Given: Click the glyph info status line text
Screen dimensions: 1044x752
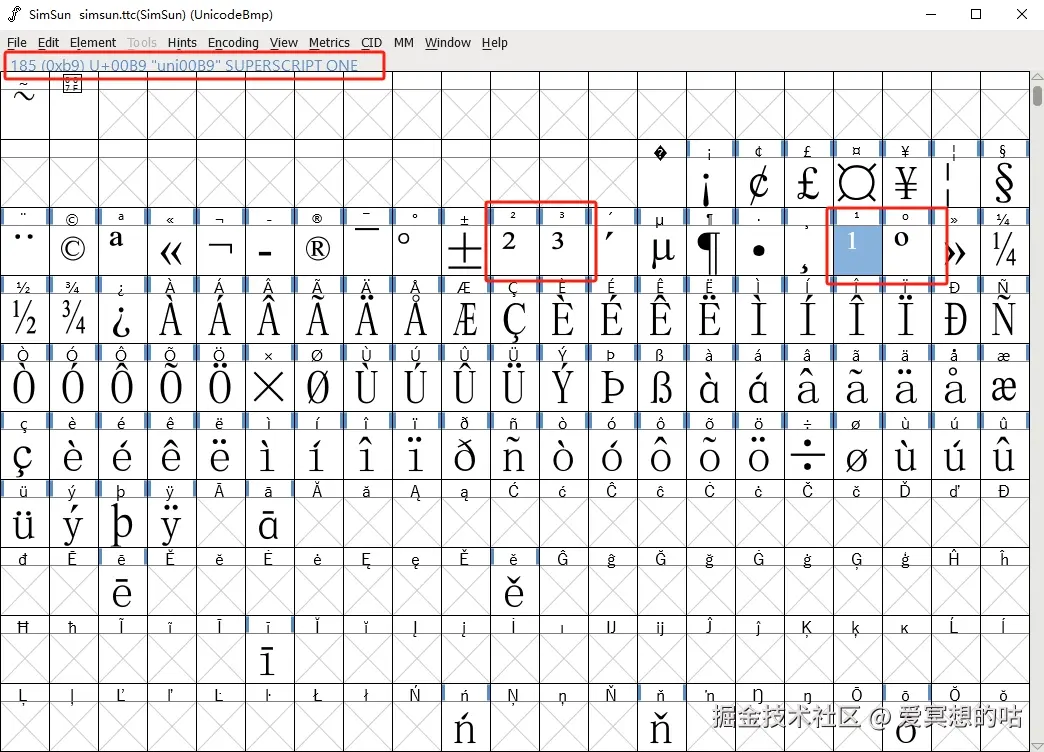Looking at the screenshot, I should [184, 65].
